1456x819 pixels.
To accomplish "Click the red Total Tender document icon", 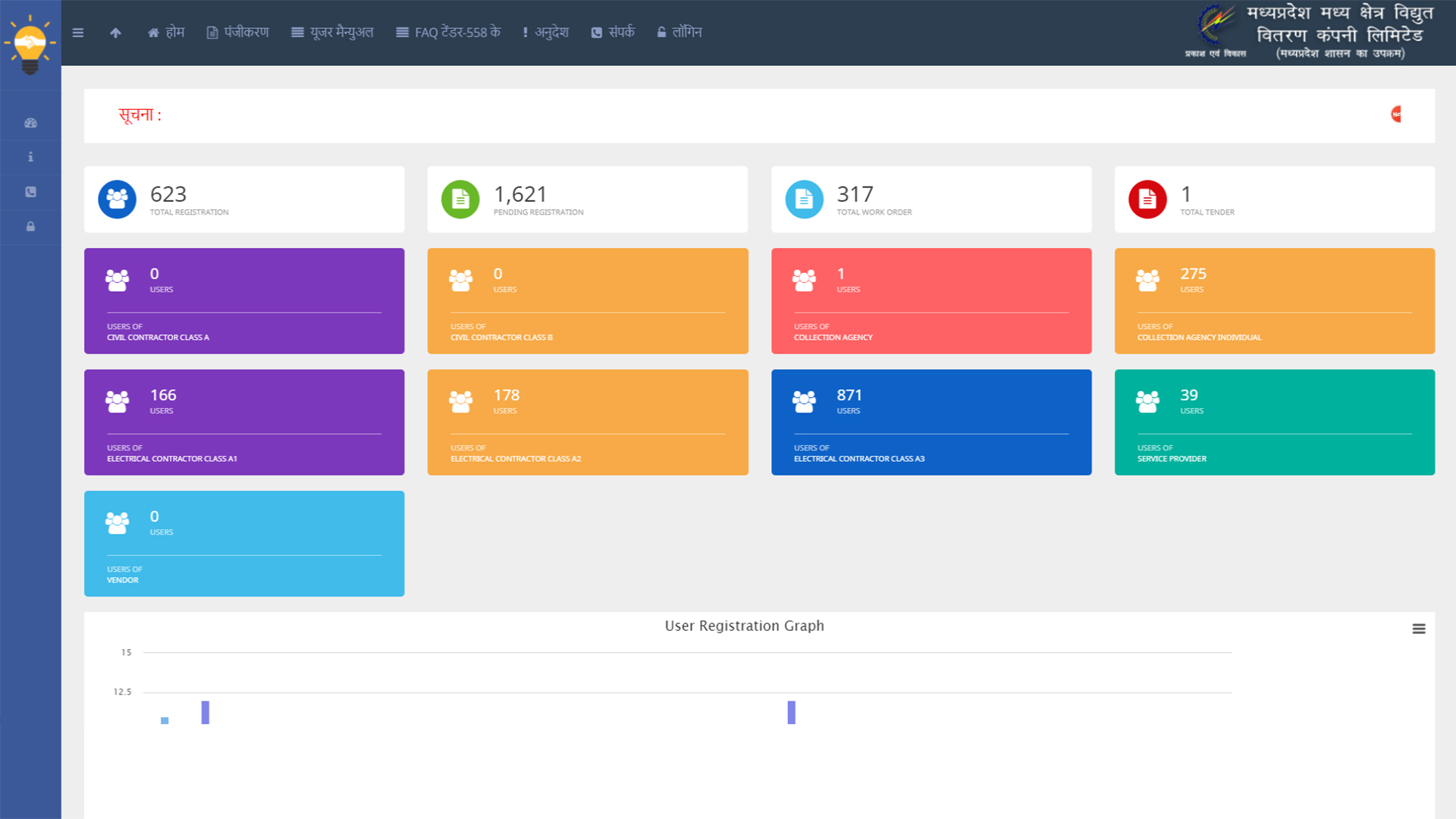I will point(1147,199).
